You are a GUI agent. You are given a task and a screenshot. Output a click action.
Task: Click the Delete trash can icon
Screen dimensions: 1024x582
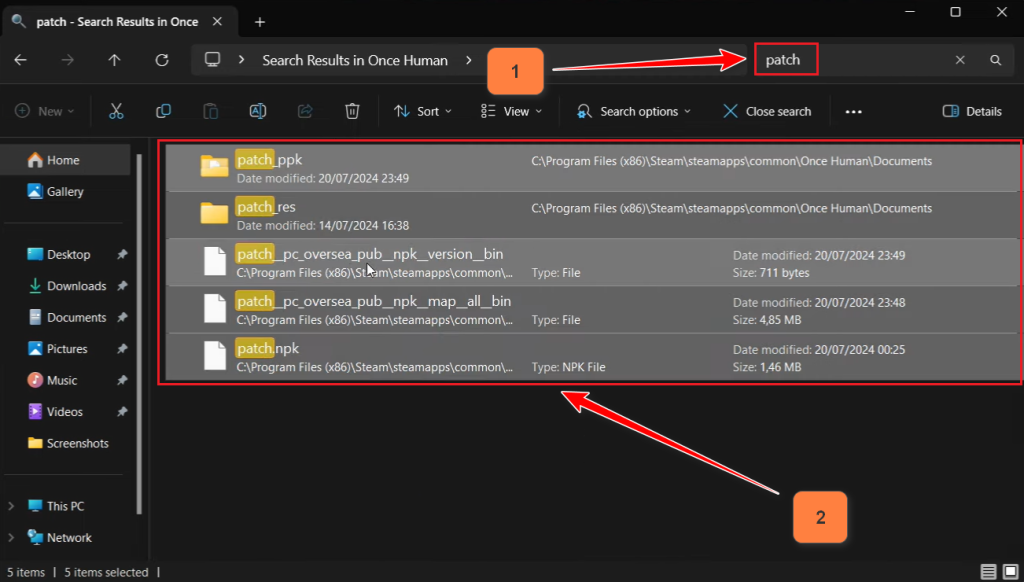[352, 111]
